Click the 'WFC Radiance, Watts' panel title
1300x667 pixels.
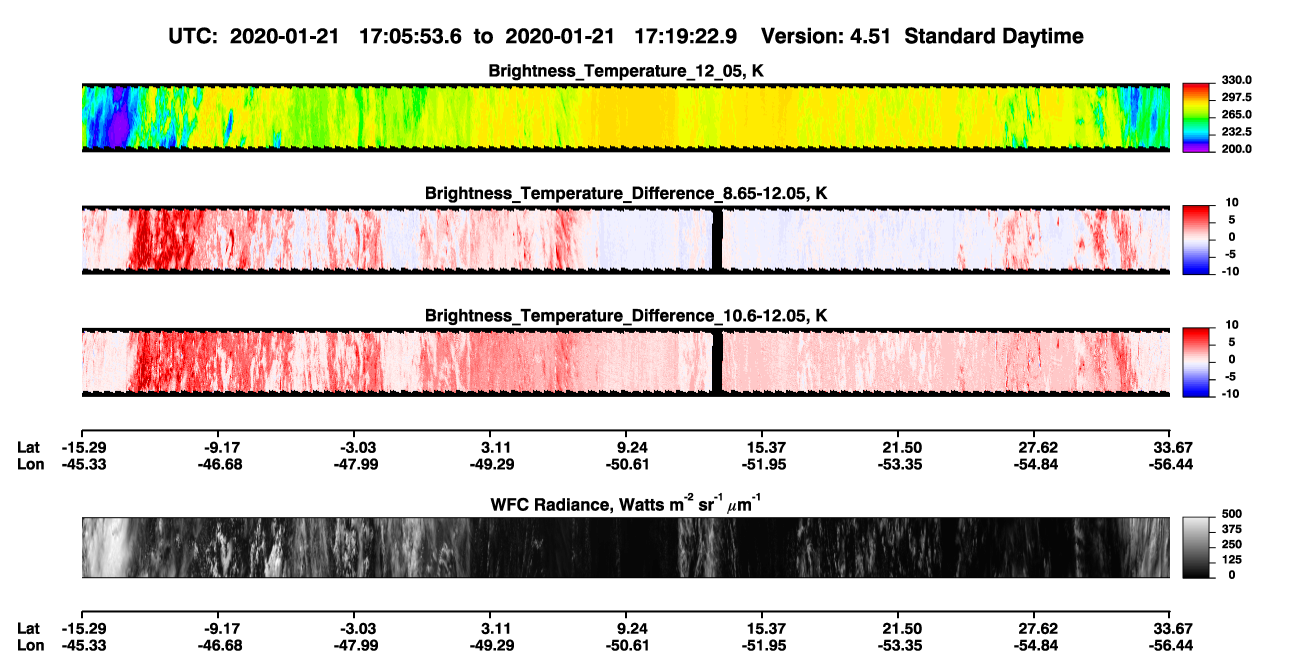click(626, 503)
